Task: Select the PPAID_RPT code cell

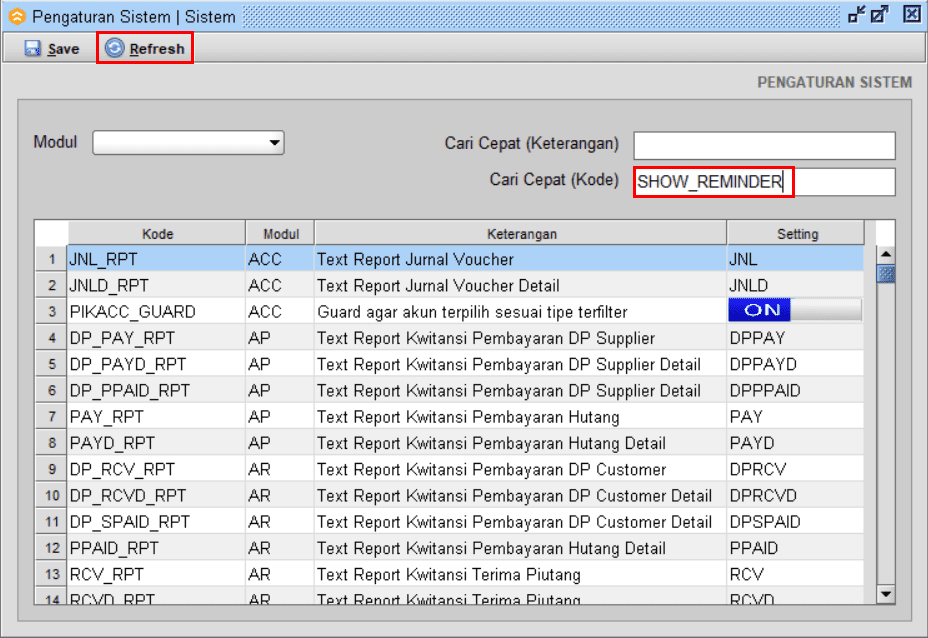Action: tap(156, 548)
